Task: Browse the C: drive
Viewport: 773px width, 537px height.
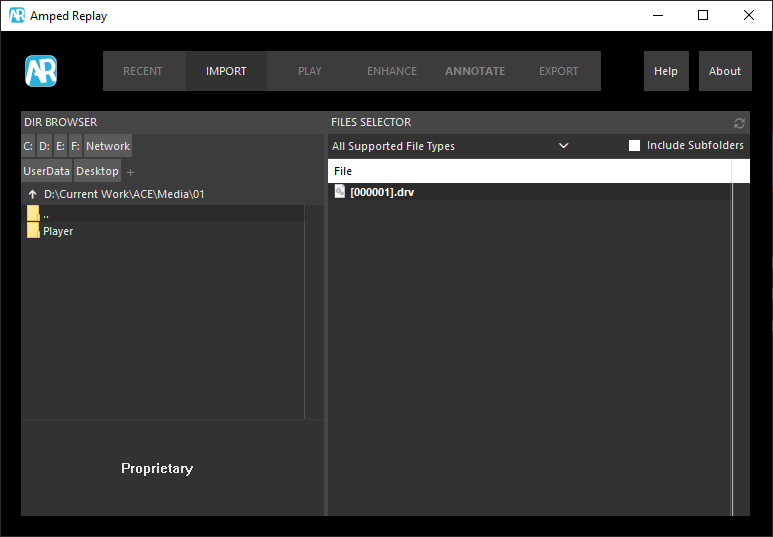Action: (x=28, y=146)
